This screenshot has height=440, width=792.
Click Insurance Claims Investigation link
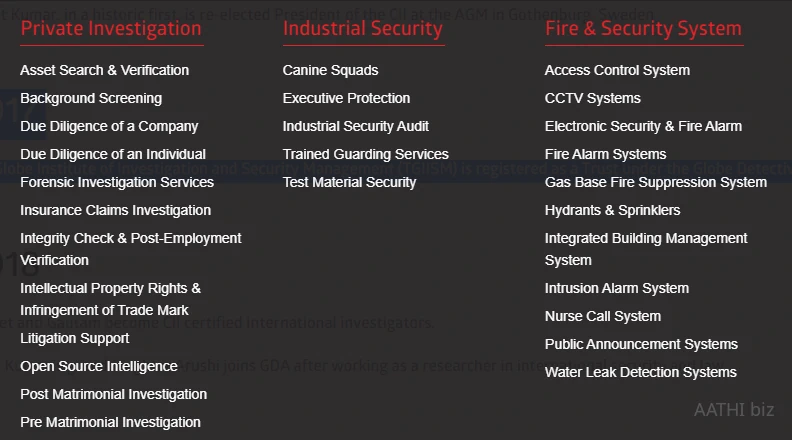coord(115,210)
